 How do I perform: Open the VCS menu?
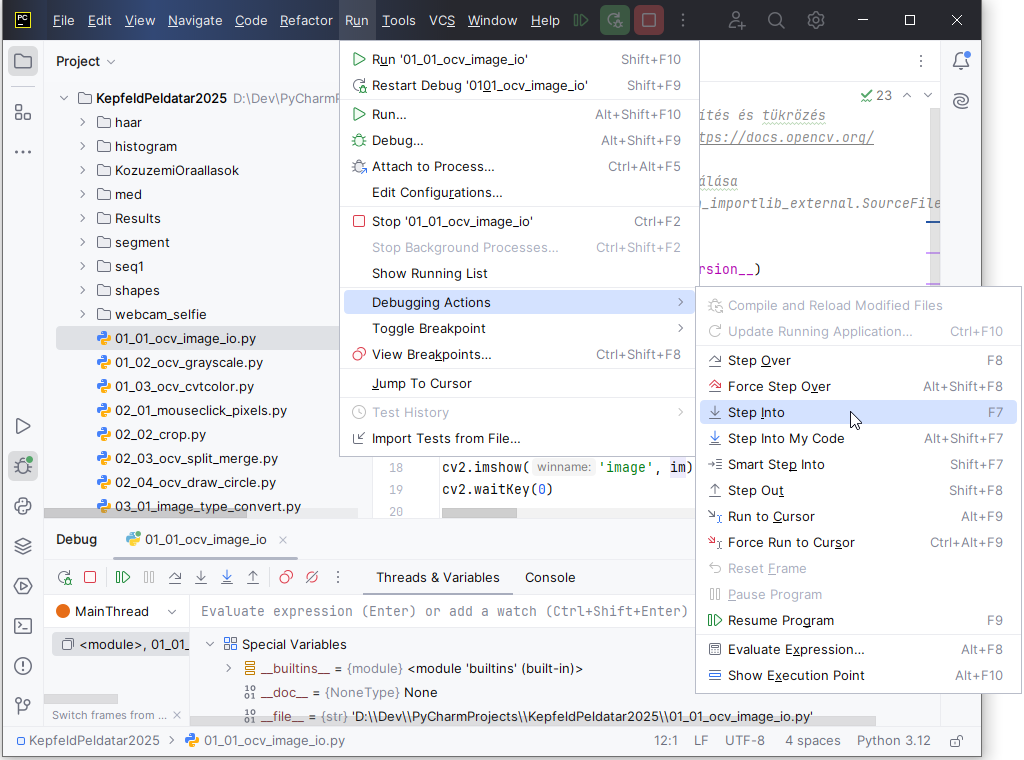pos(441,21)
